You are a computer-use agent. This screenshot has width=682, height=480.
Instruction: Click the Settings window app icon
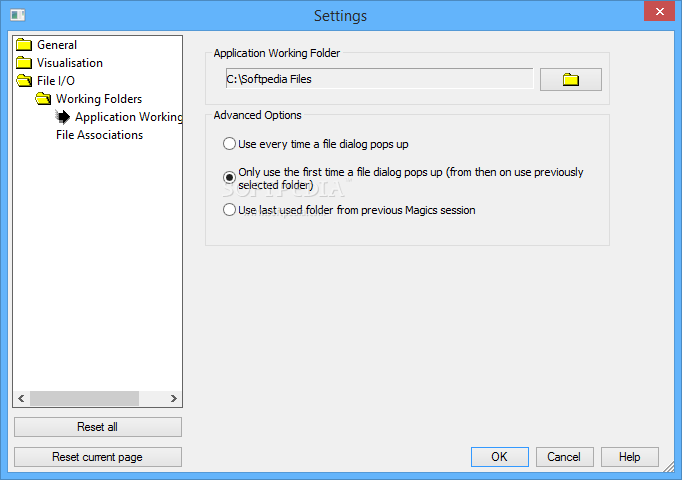(18, 15)
